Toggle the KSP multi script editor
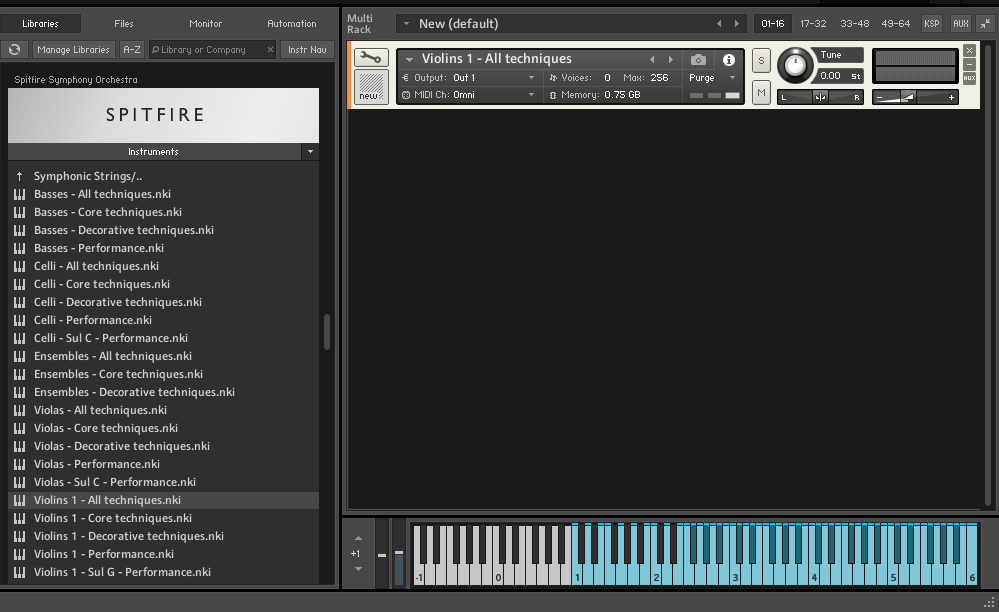 931,24
